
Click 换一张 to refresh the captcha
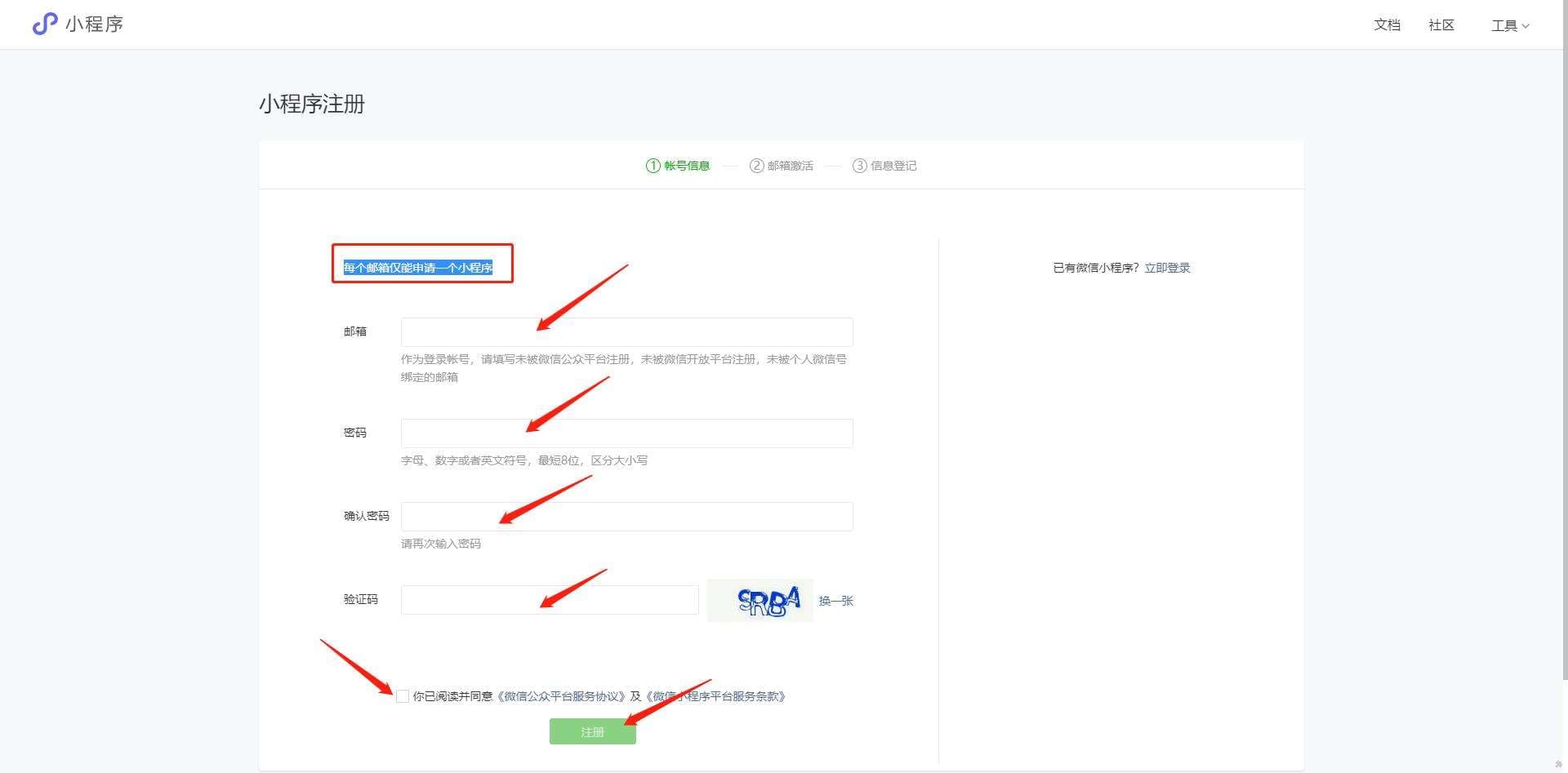pos(835,600)
